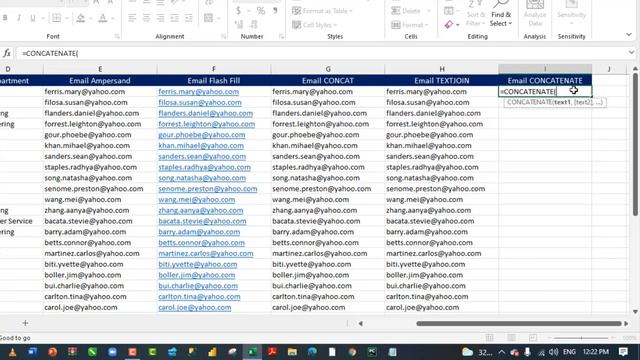Expand the formula bar

[631, 53]
